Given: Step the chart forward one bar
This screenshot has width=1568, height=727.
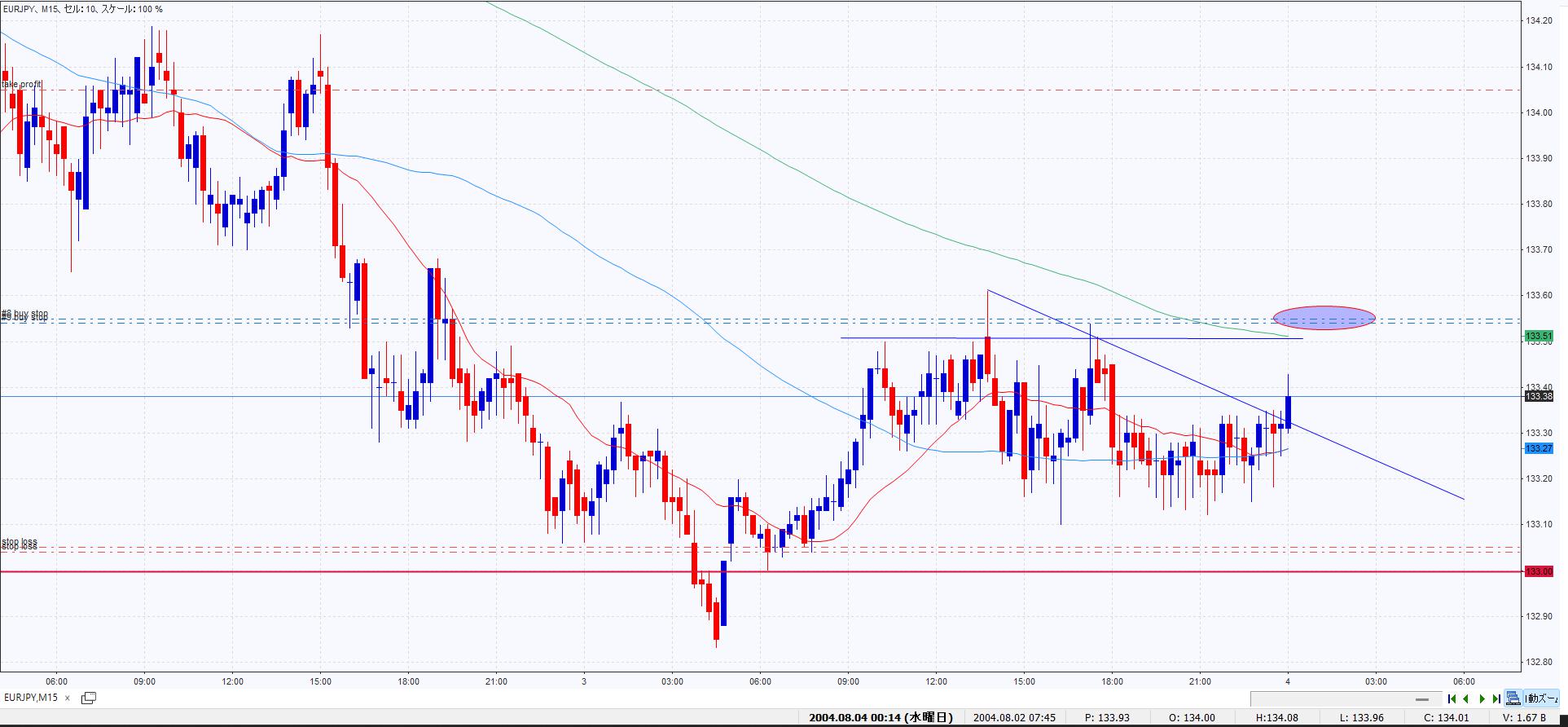Looking at the screenshot, I should tap(1482, 698).
